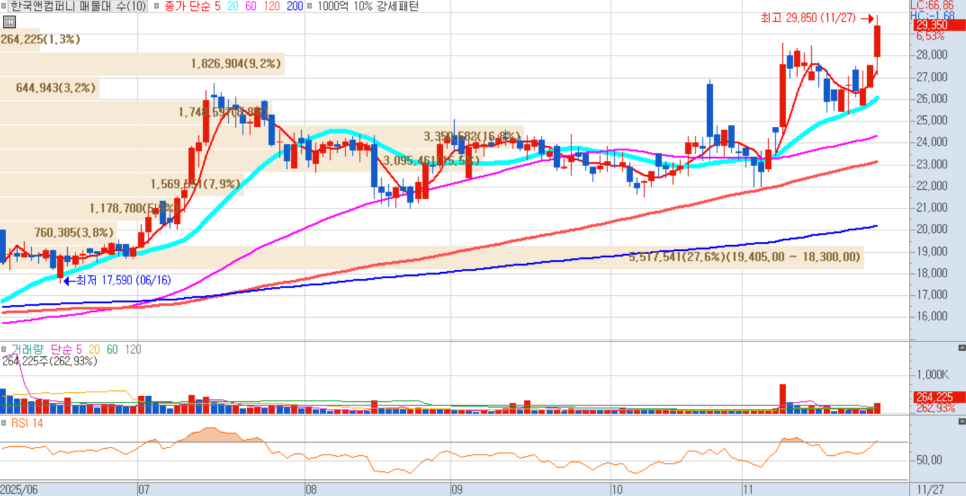The image size is (966, 496).
Task: Click the square marker before RSI 14
Action: click(x=4, y=423)
